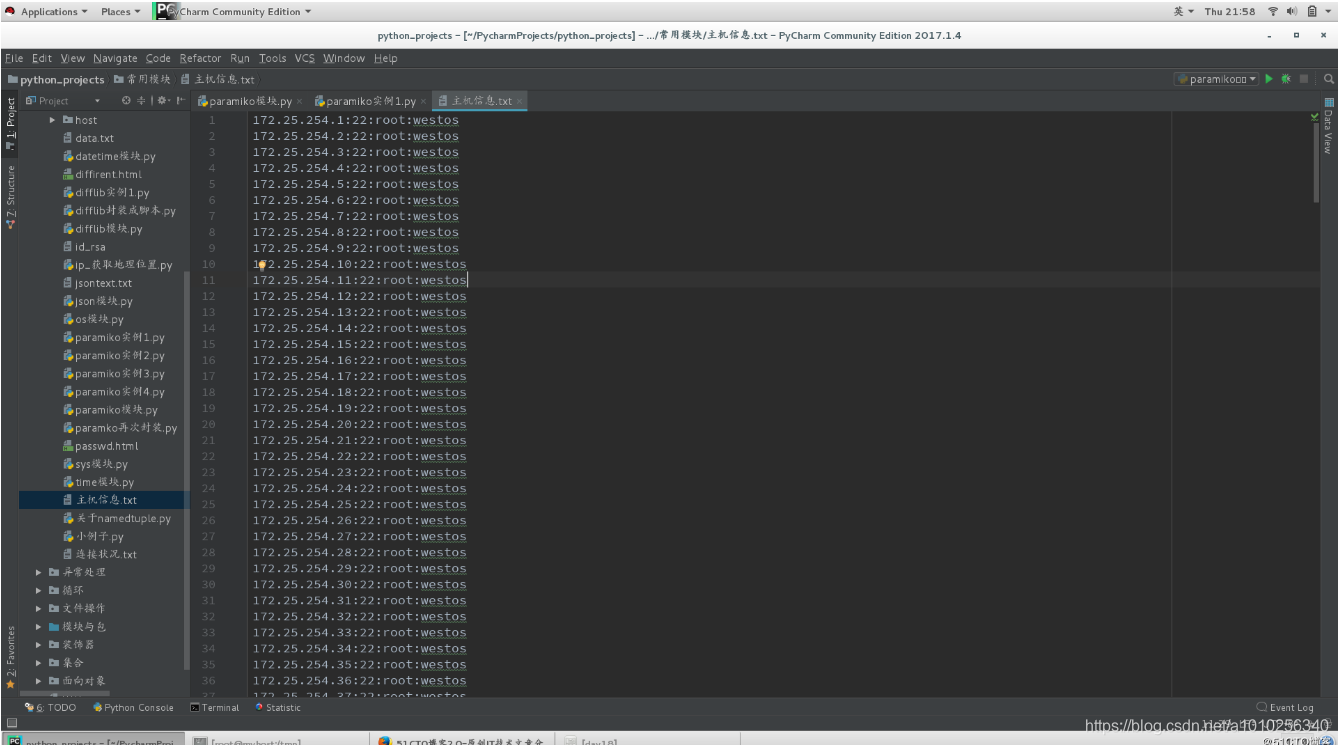
Task: Run the paramiko script with green Run icon
Action: click(x=1269, y=79)
